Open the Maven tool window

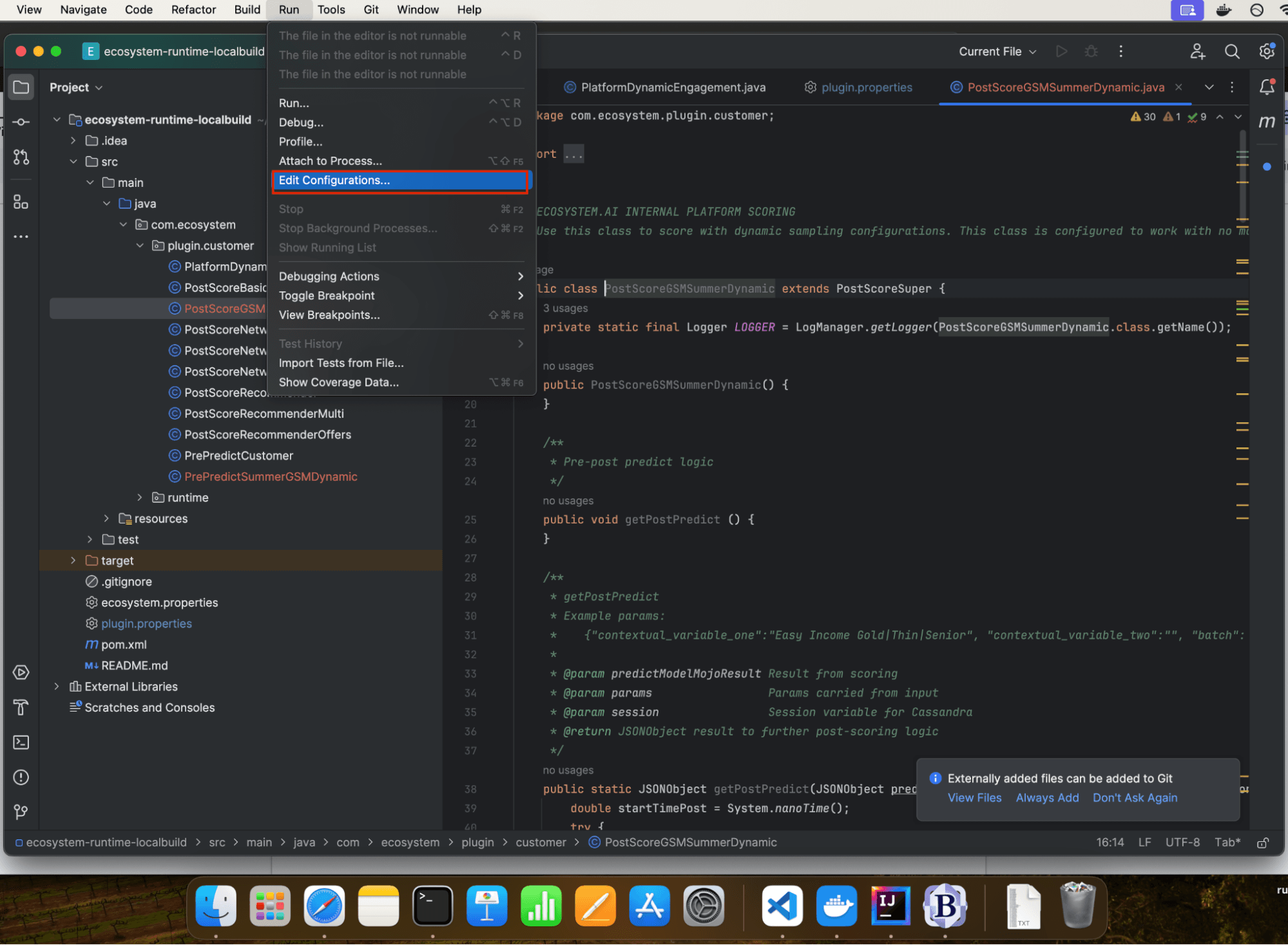1267,121
